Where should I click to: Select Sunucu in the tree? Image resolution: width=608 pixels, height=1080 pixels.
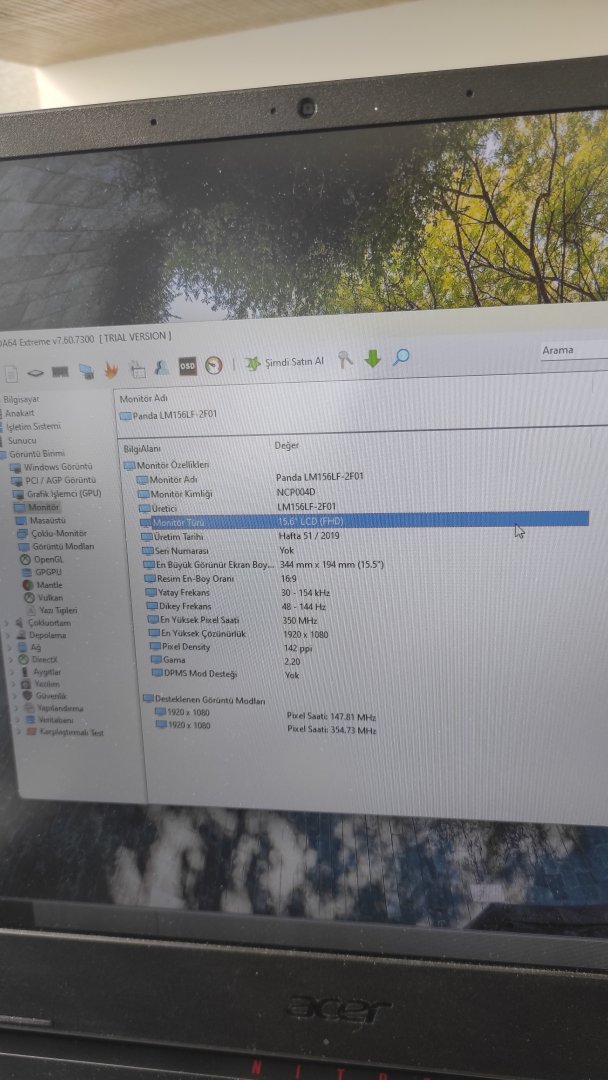22,440
